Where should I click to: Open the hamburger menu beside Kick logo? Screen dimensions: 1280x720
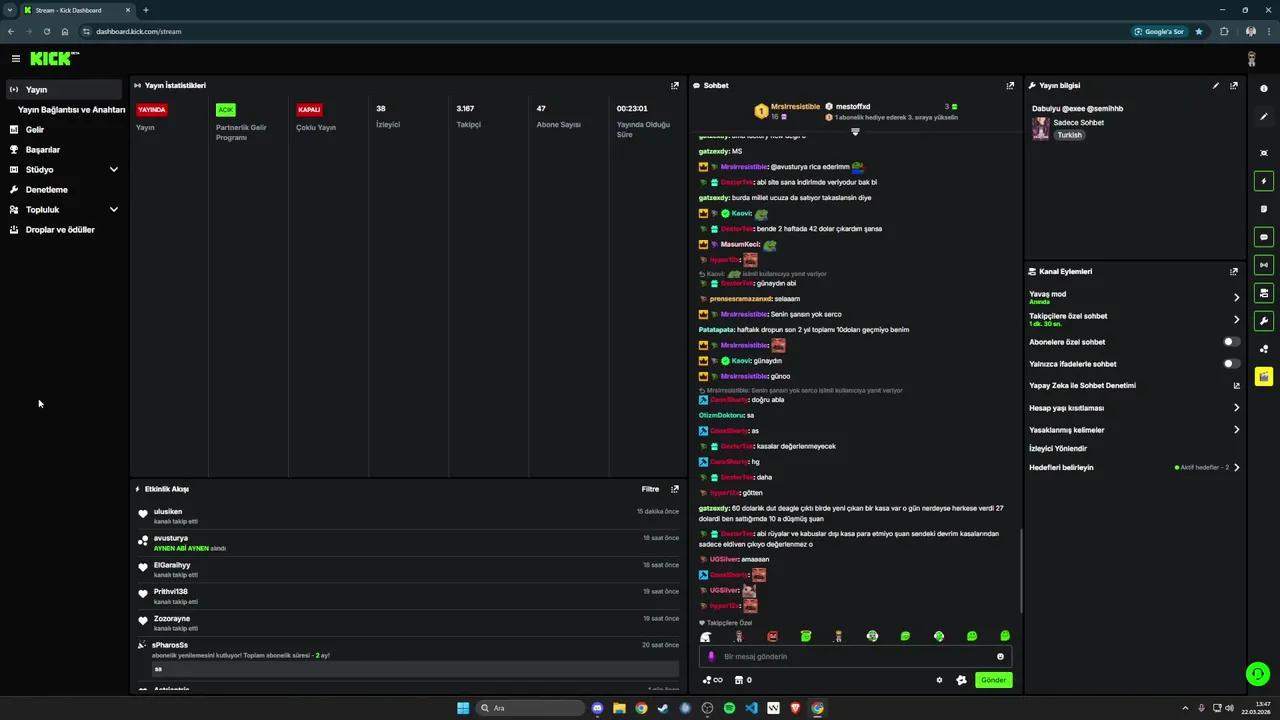(15, 59)
